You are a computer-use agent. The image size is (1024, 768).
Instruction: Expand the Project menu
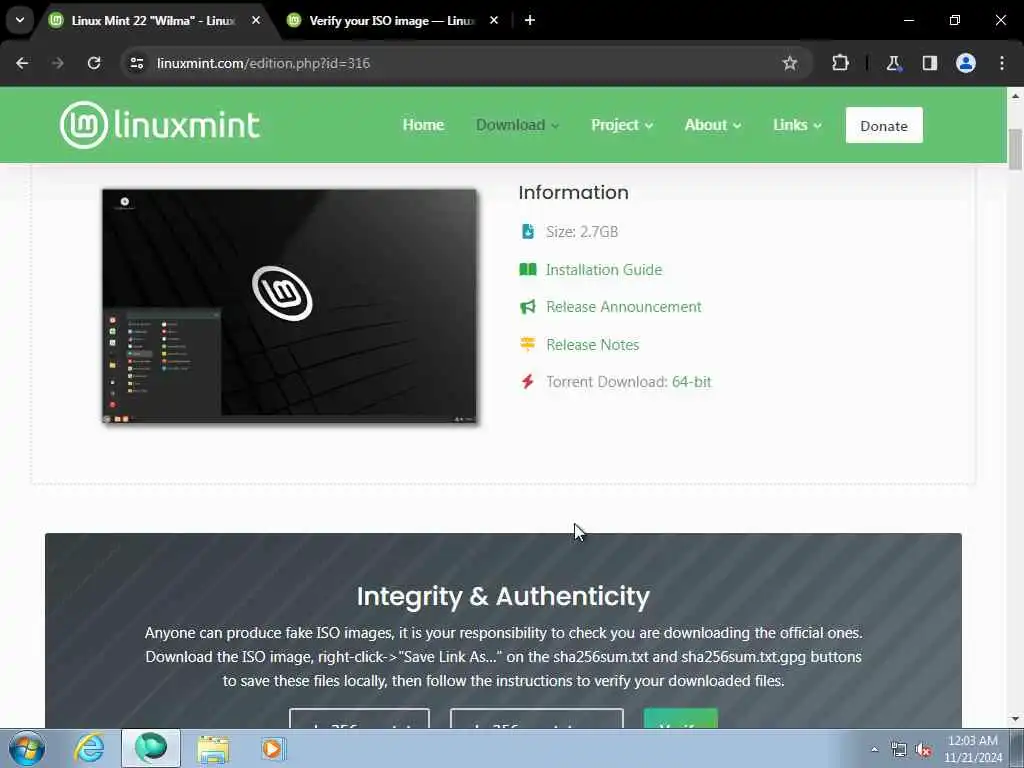[622, 125]
